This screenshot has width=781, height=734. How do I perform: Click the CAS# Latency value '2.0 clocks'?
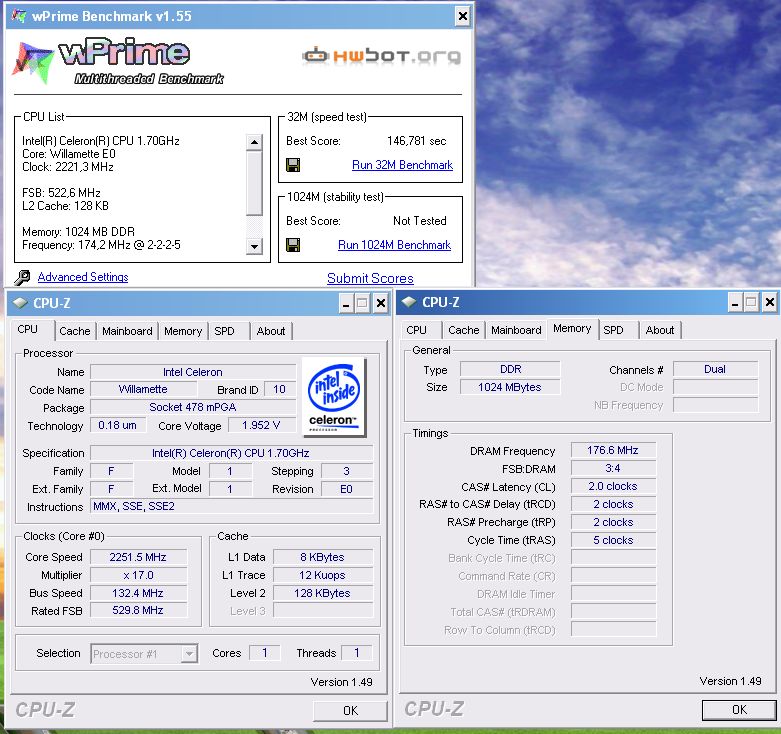[613, 486]
